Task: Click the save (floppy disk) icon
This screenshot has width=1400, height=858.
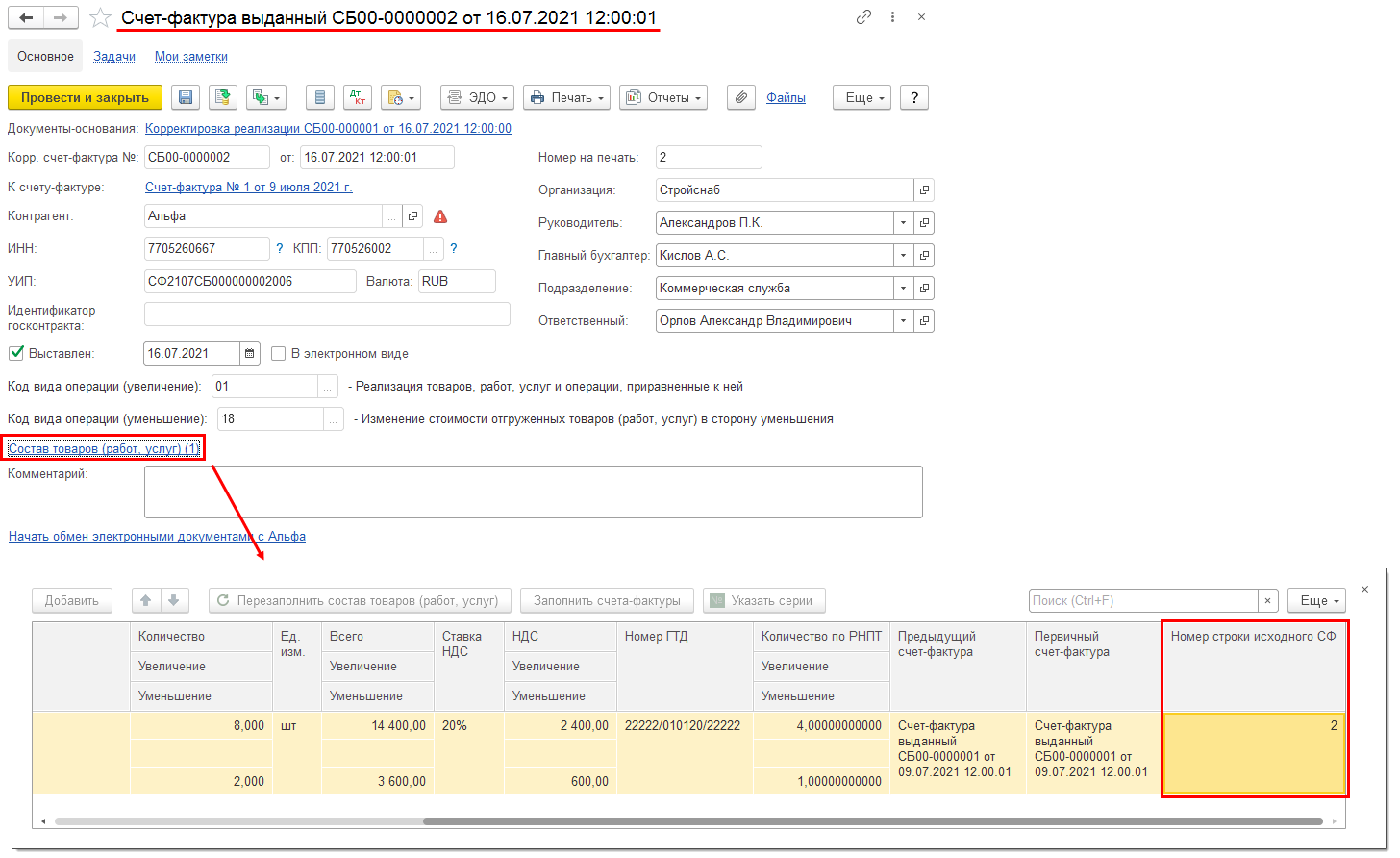Action: pyautogui.click(x=186, y=97)
